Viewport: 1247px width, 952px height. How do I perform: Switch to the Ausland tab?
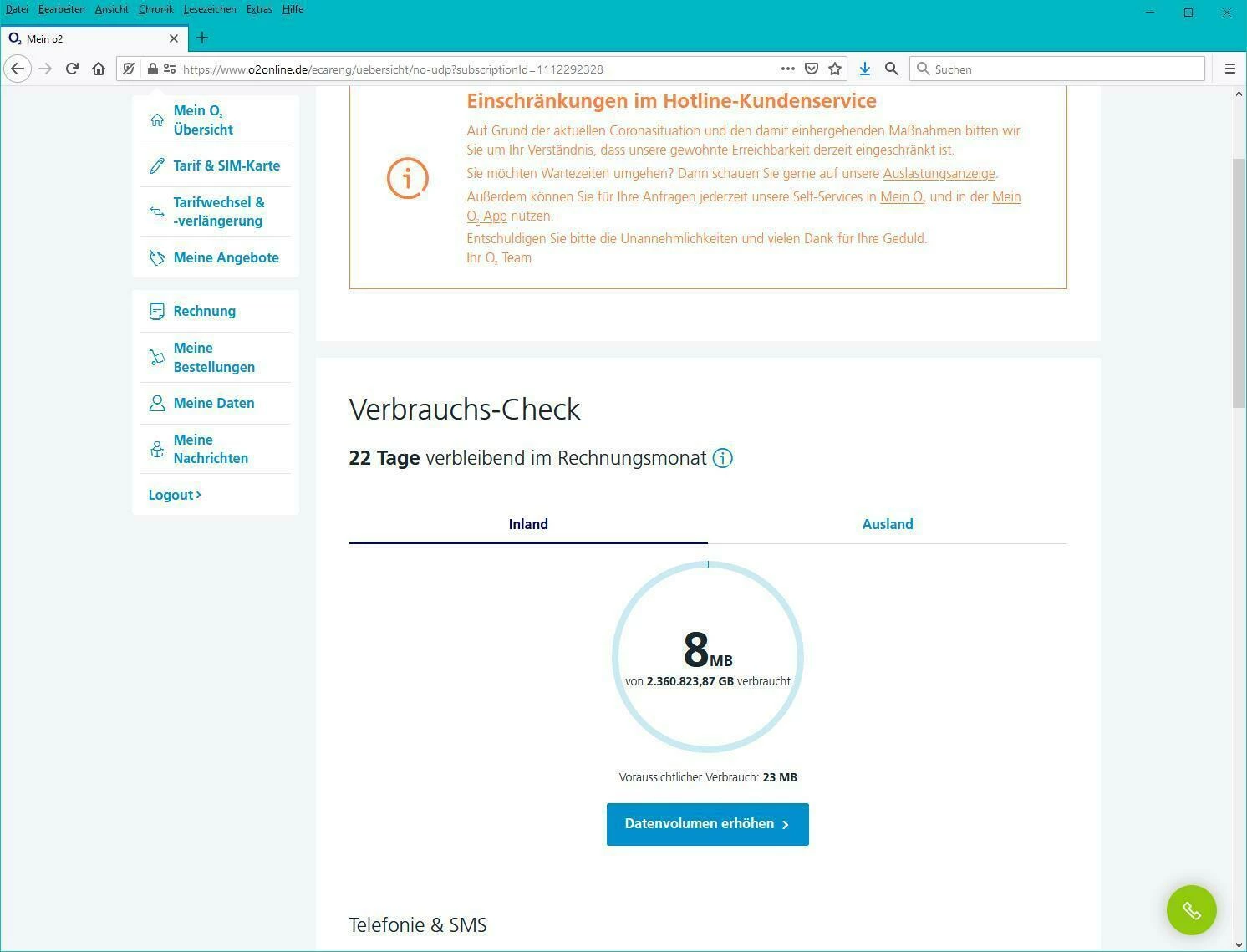(x=888, y=524)
